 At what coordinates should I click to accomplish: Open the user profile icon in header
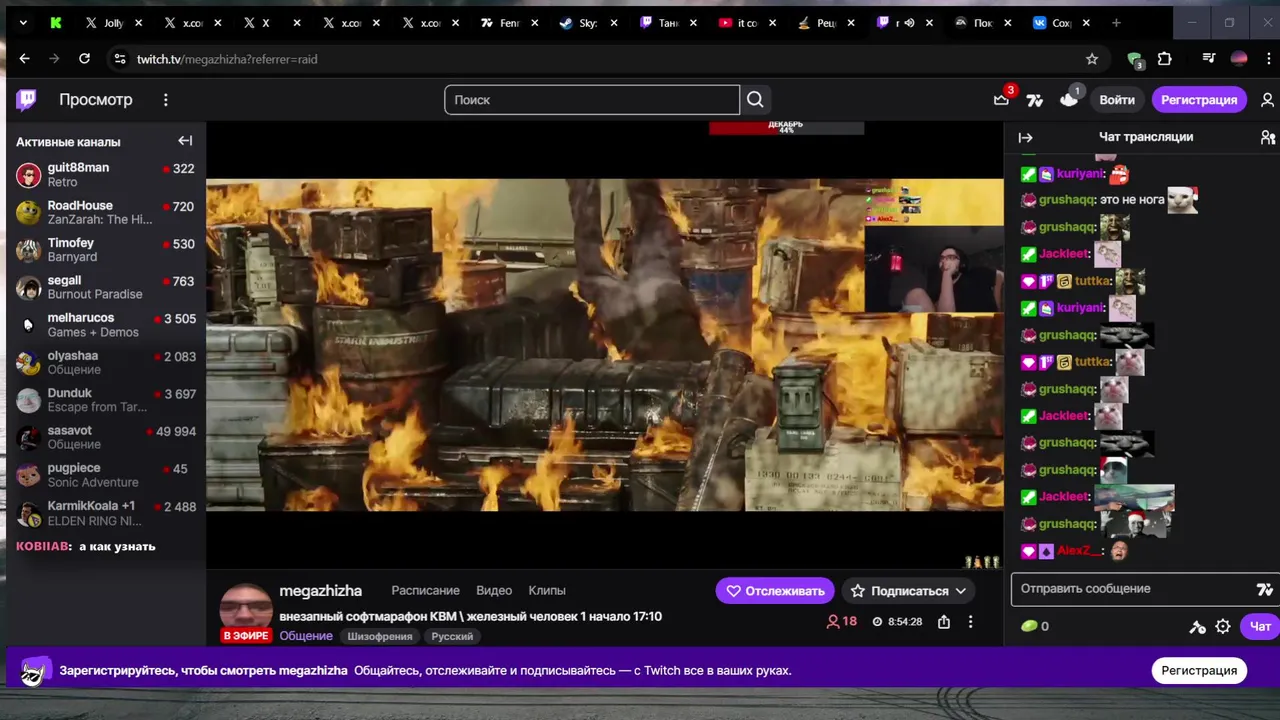coord(1267,100)
